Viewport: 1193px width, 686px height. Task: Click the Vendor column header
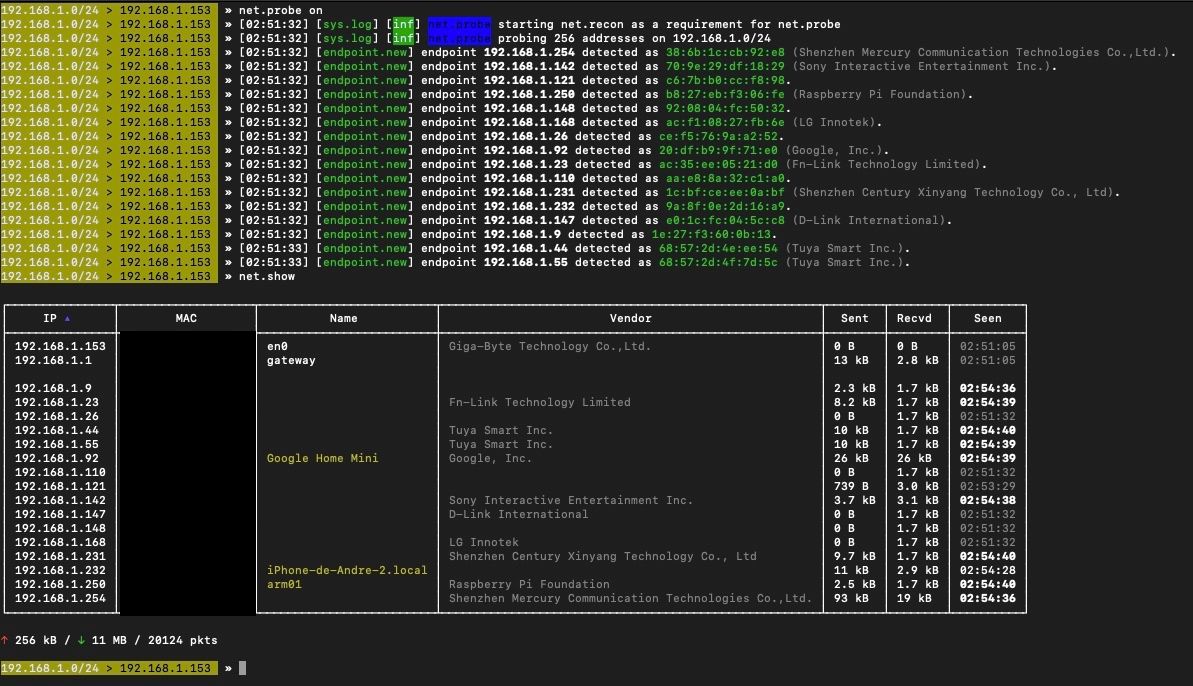[x=631, y=319]
